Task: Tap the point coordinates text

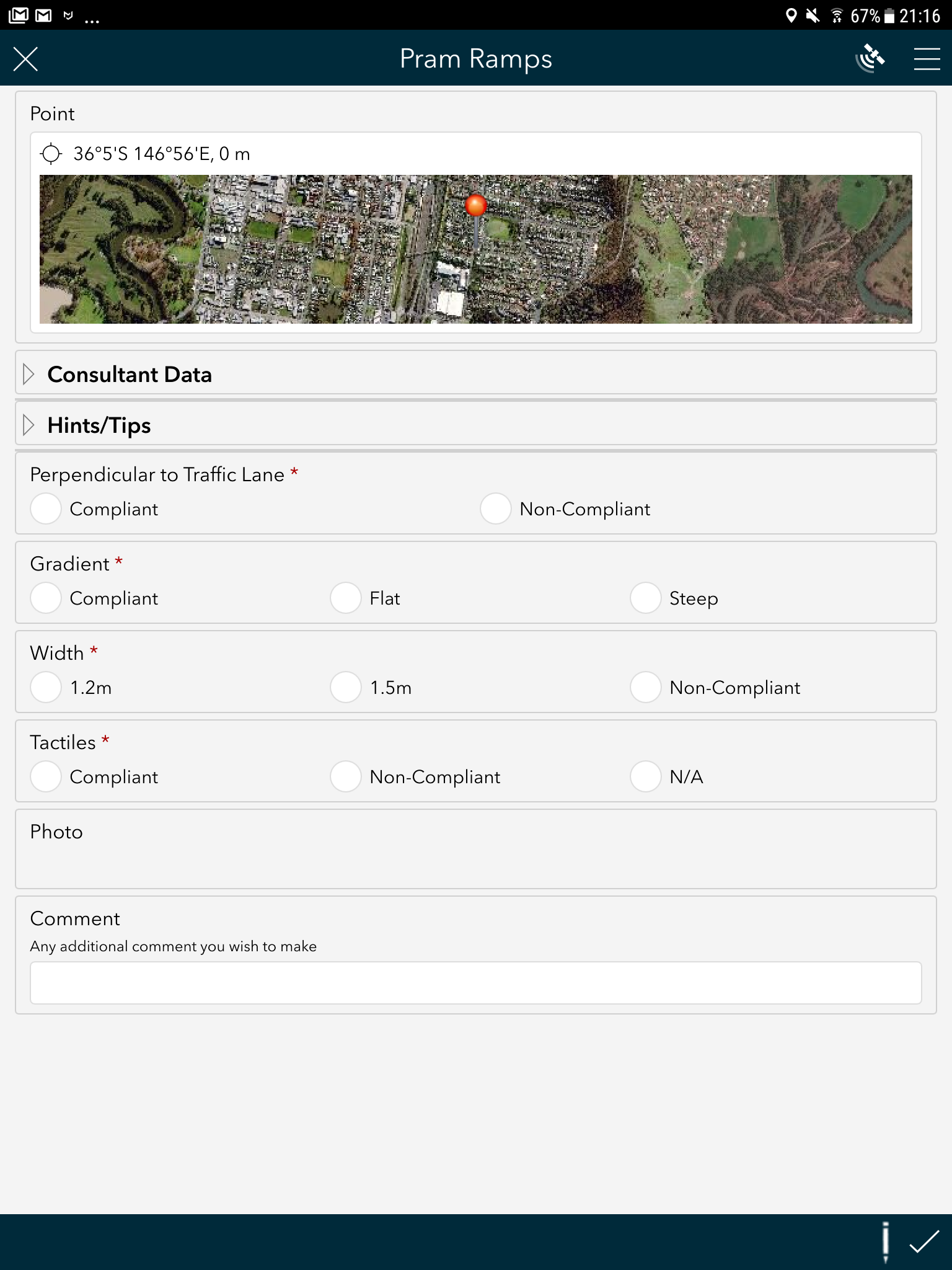Action: coord(162,154)
